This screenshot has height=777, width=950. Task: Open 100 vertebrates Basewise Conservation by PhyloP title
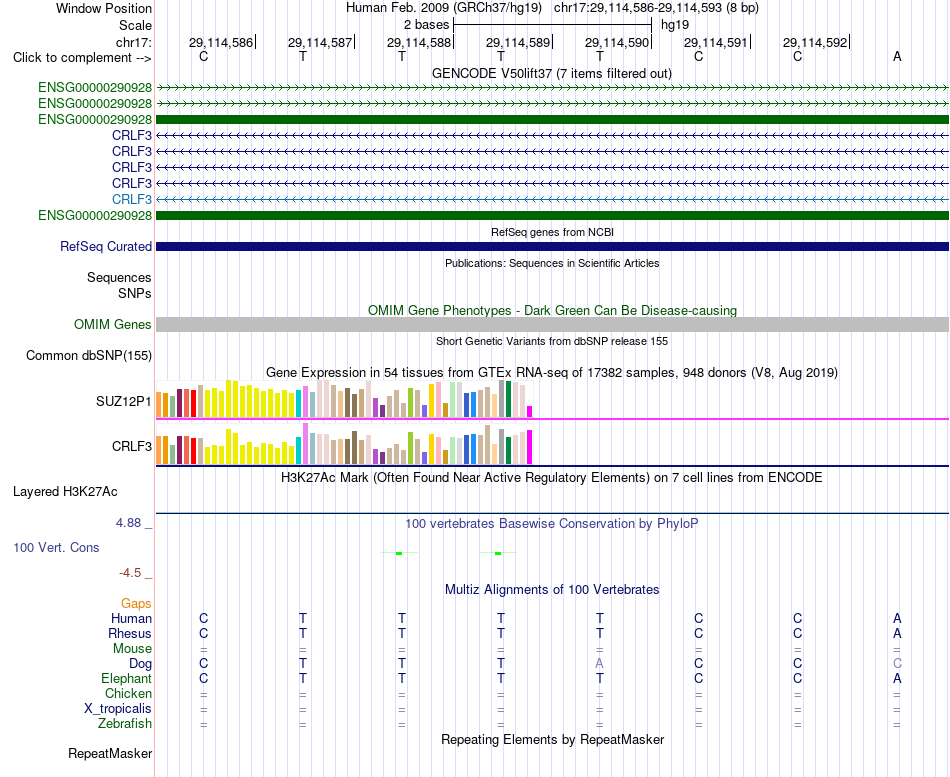click(551, 524)
